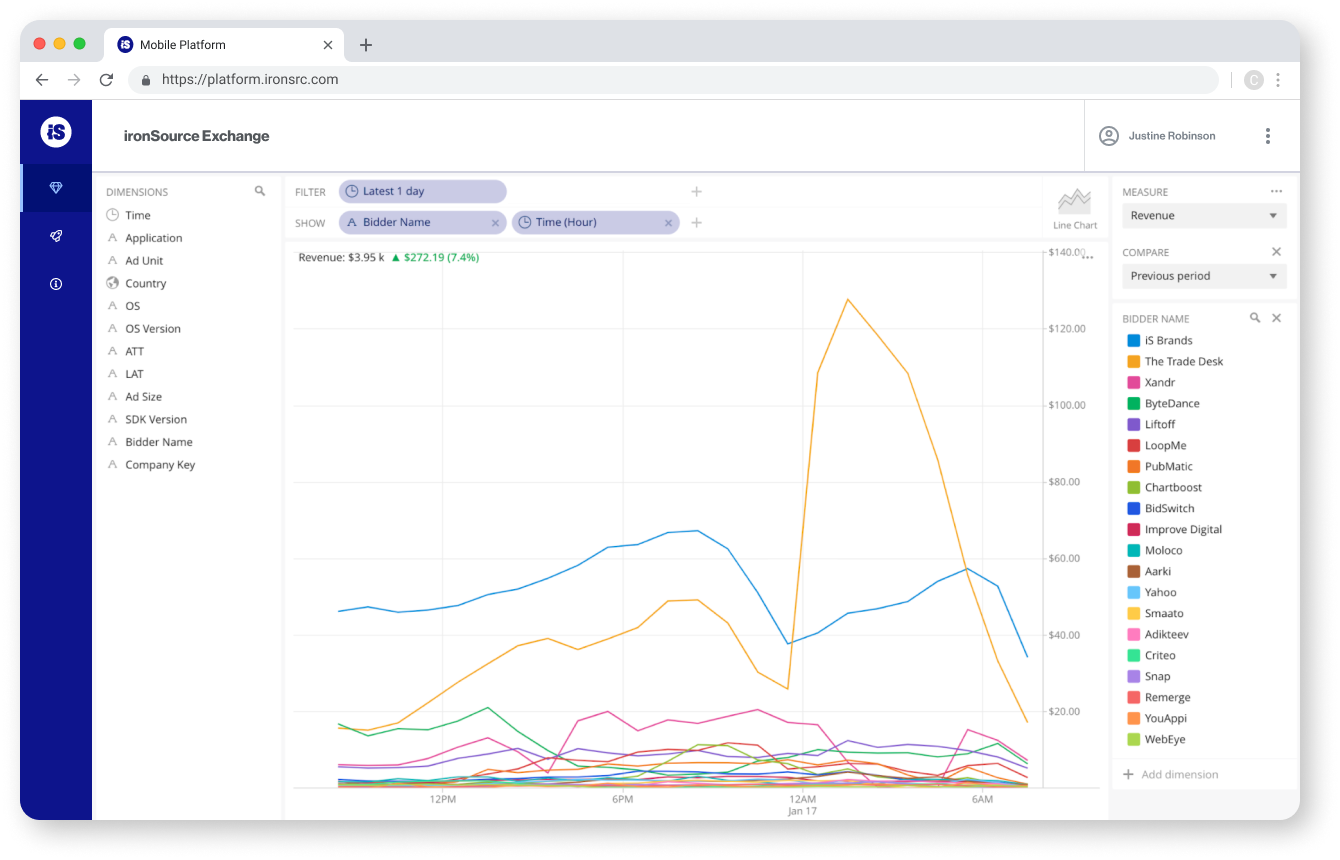Open the diamond icon in left sidebar
The width and height of the screenshot is (1340, 860).
pos(56,188)
